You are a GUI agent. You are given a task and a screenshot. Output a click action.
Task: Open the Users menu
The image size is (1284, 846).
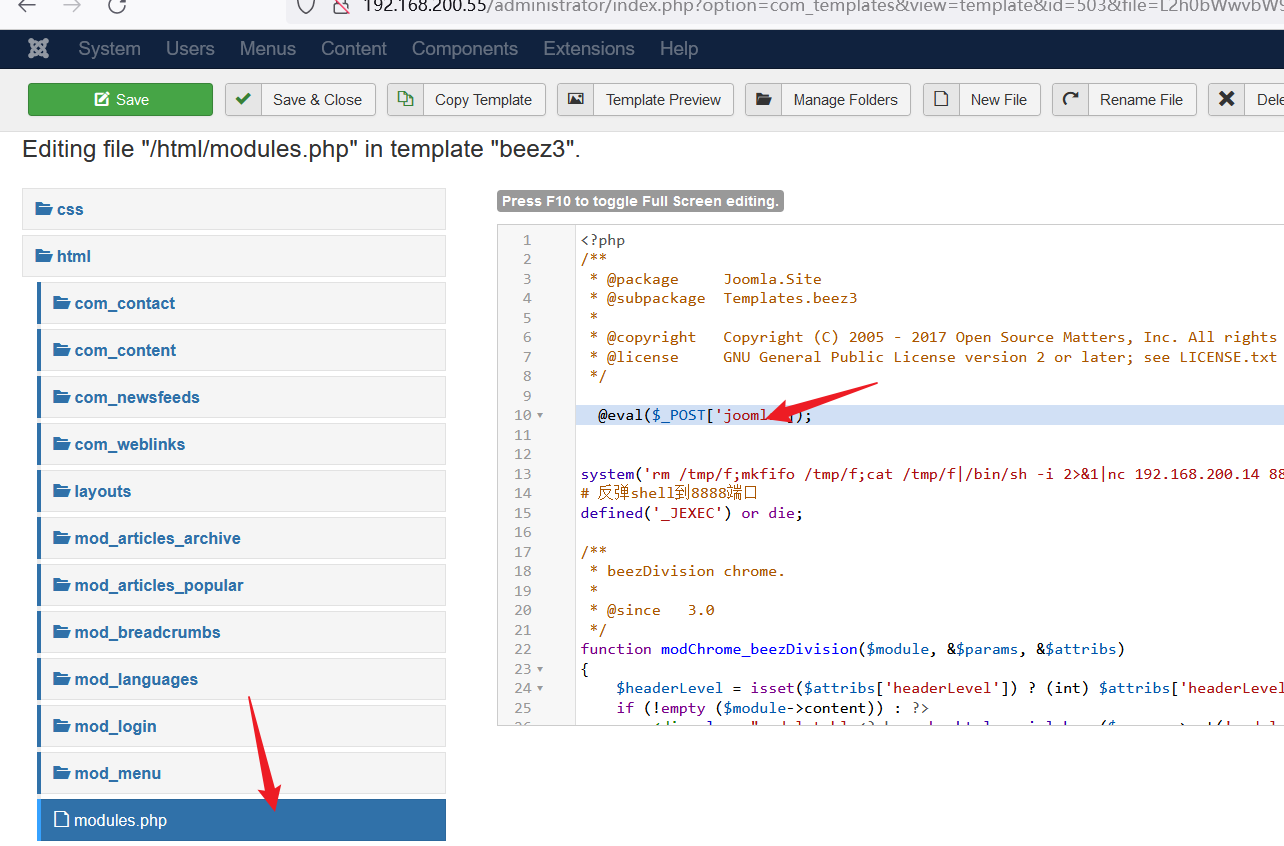[190, 48]
